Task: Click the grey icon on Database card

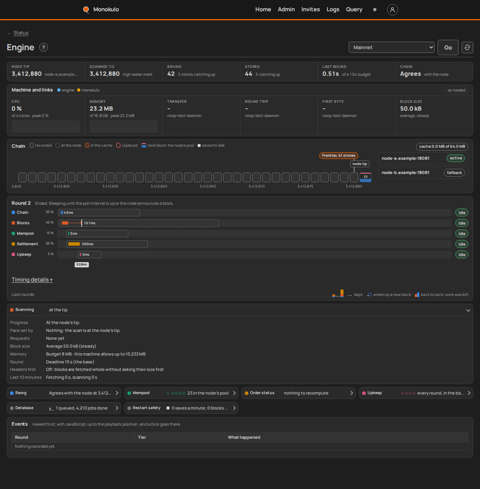Action: pyautogui.click(x=12, y=408)
